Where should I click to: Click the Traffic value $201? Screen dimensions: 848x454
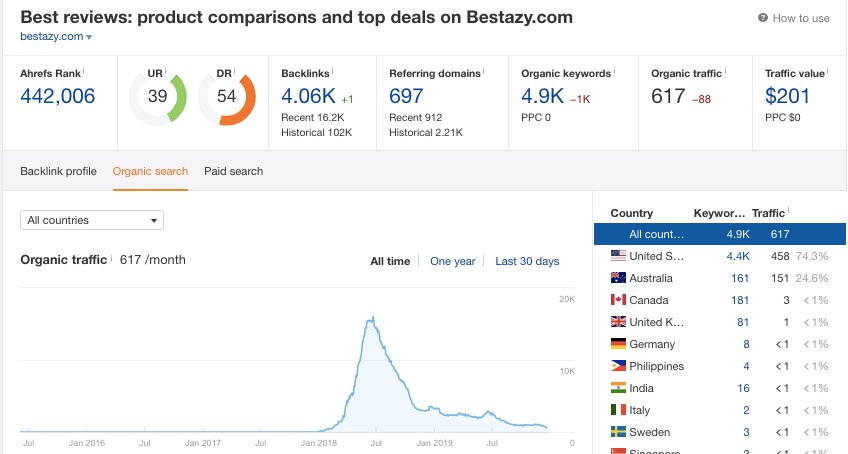pos(787,96)
